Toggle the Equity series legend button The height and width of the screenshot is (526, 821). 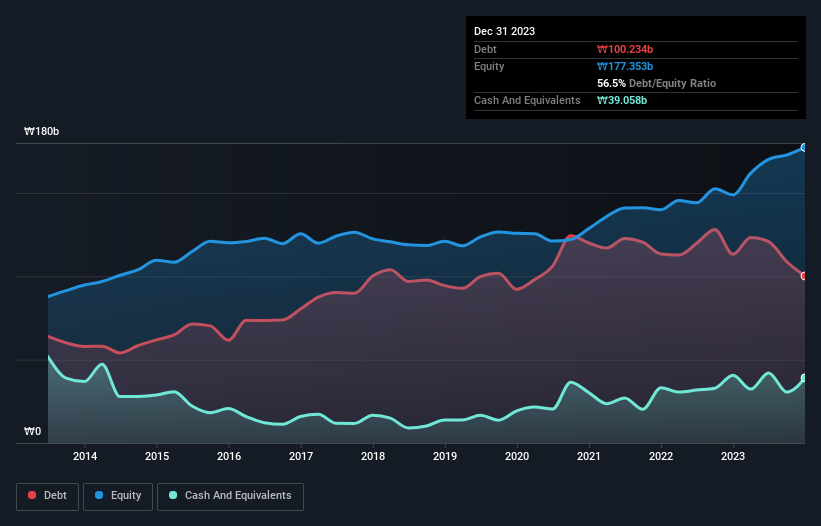[x=118, y=496]
